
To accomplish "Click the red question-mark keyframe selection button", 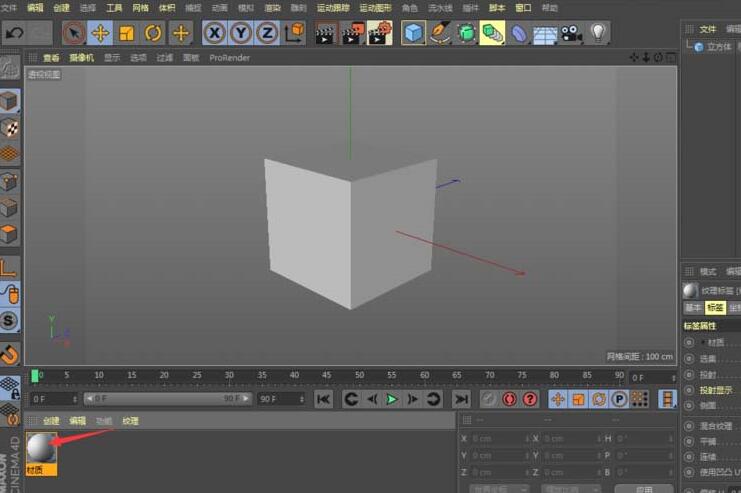I will click(x=530, y=399).
